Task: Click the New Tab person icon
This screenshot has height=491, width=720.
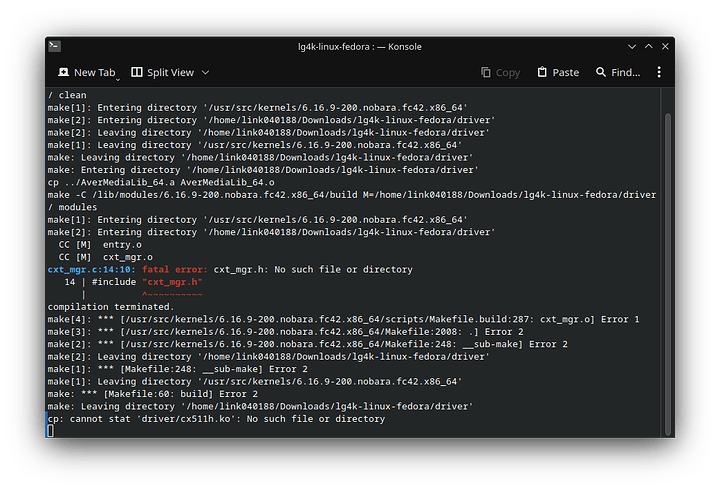Action: point(63,73)
